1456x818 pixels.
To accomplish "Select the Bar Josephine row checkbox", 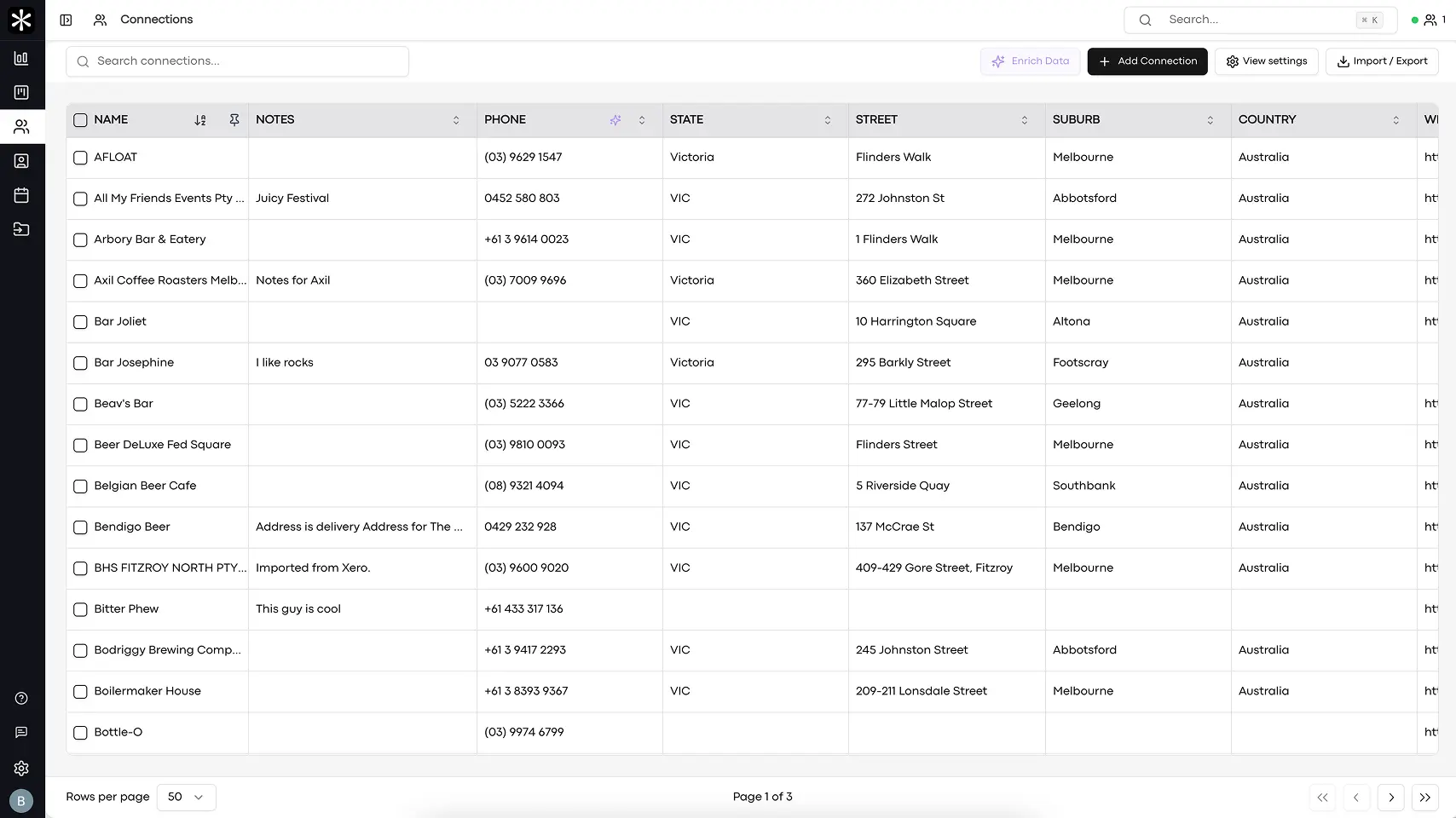I will click(80, 363).
